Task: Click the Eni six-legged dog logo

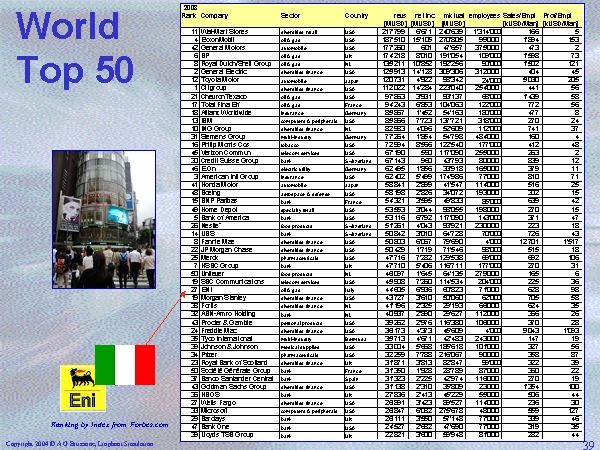Action: click(83, 388)
